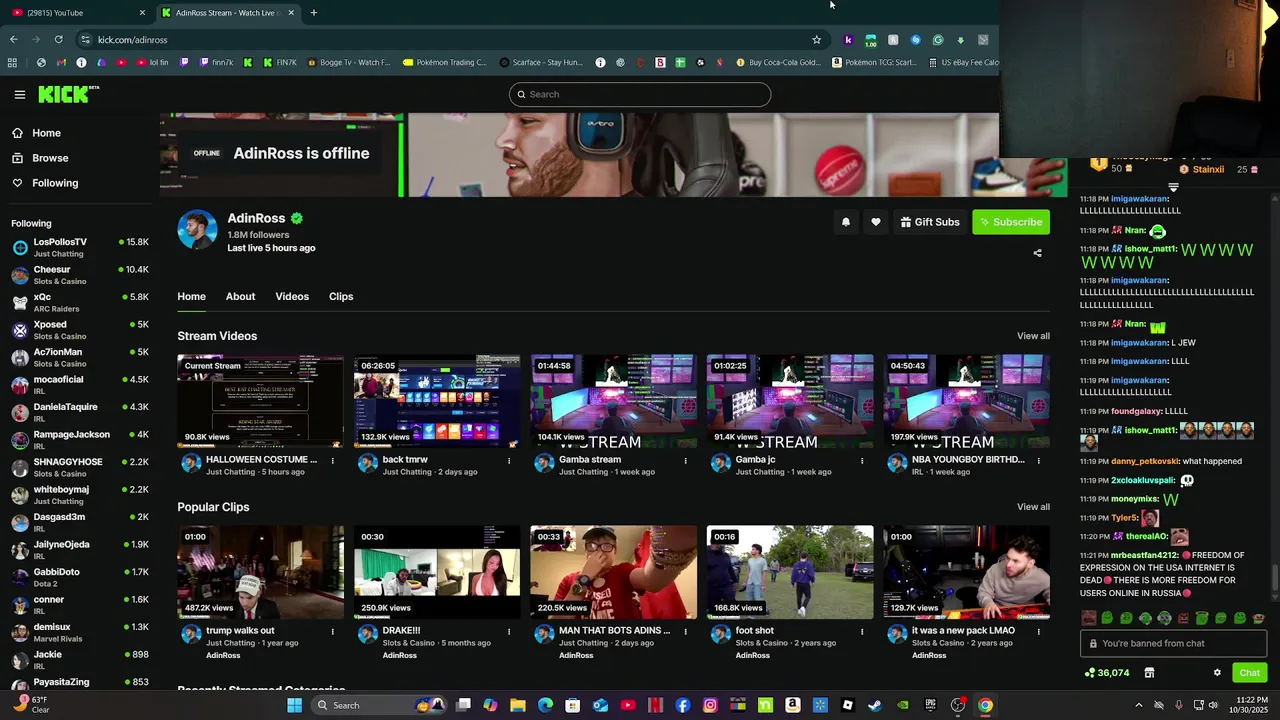This screenshot has width=1280, height=720.
Task: Open LosPollosTV in Following list
Action: [80, 247]
